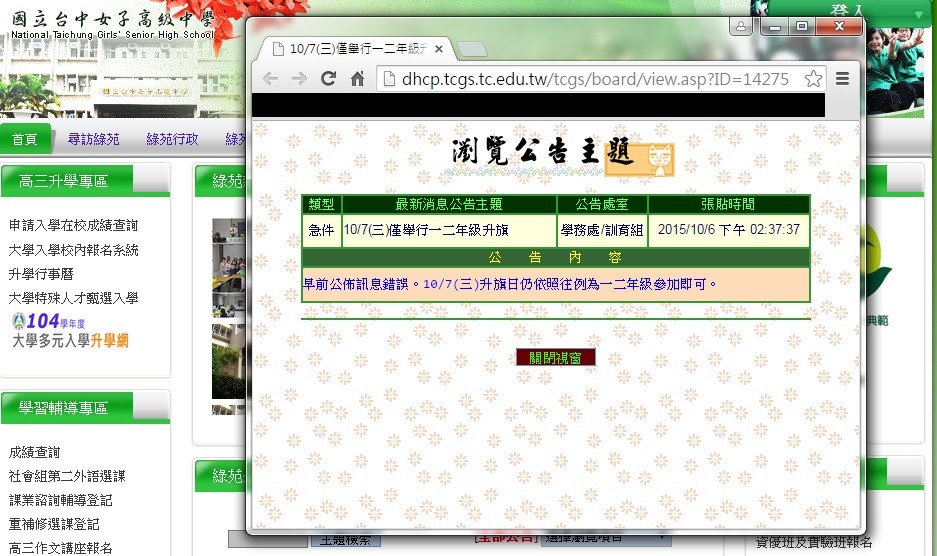Reload the announcement page

coord(328,79)
